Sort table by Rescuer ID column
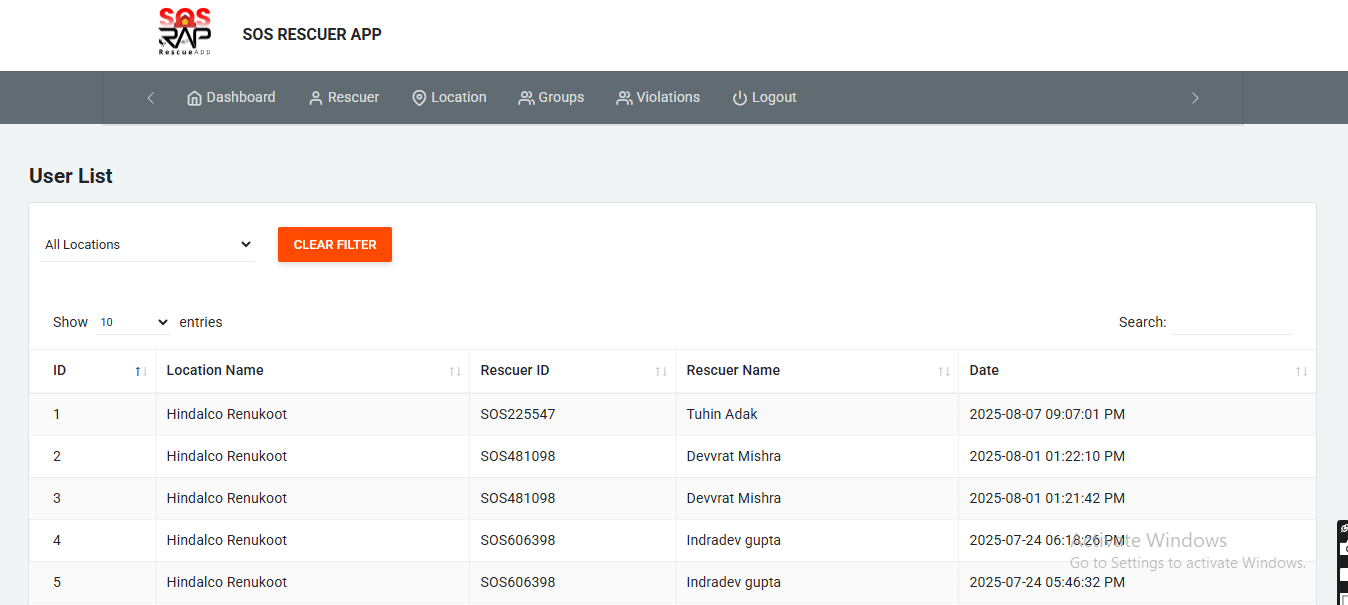The width and height of the screenshot is (1348, 605). [572, 371]
